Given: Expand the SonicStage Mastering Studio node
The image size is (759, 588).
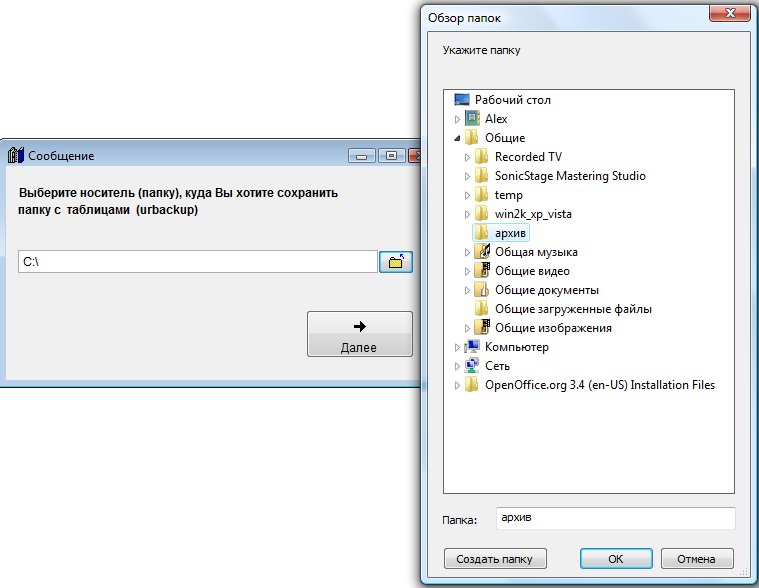Looking at the screenshot, I should pos(467,176).
